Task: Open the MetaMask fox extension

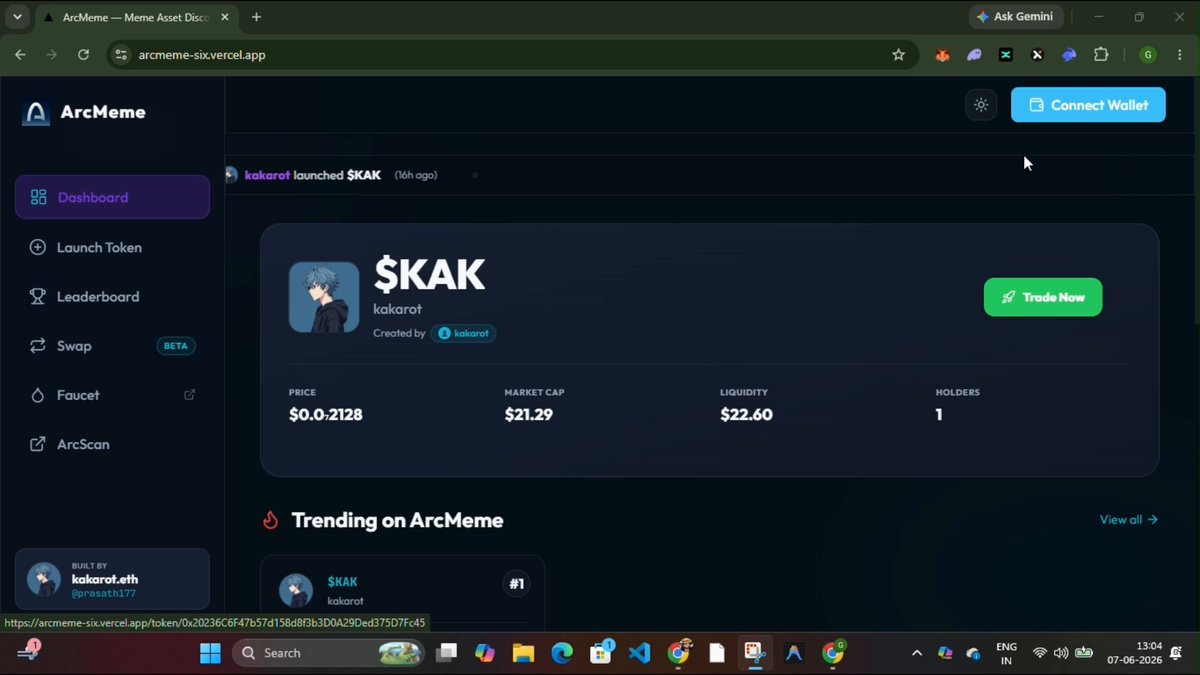Action: pos(942,55)
